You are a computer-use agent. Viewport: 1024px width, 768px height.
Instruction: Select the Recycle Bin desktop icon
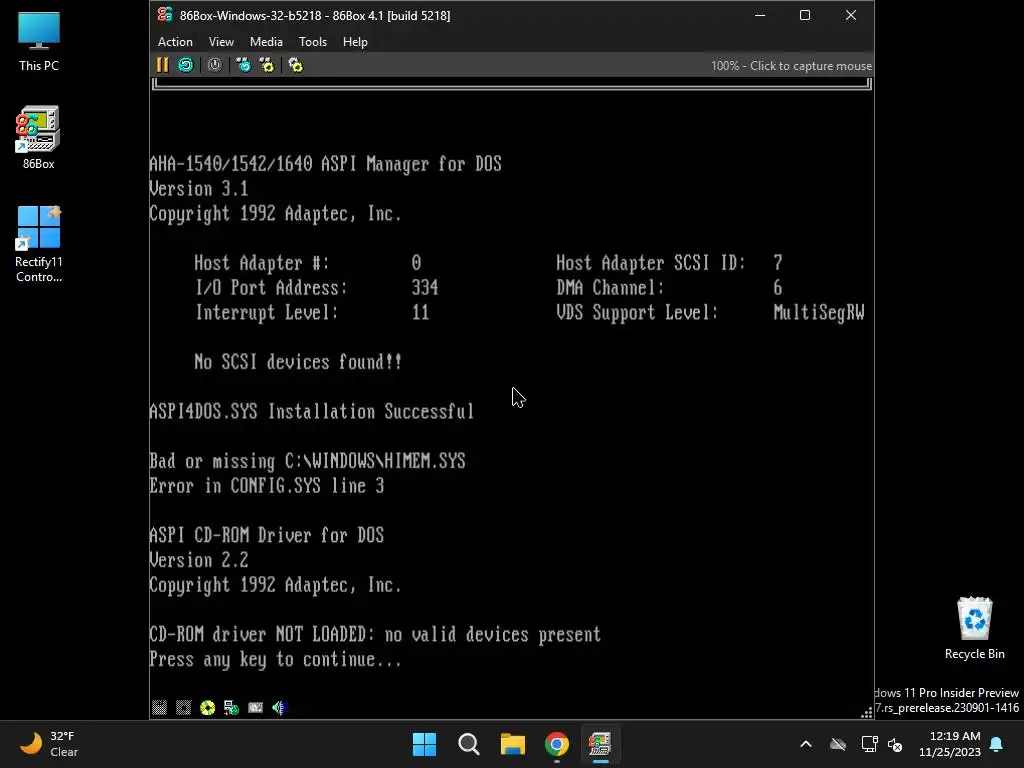click(974, 628)
